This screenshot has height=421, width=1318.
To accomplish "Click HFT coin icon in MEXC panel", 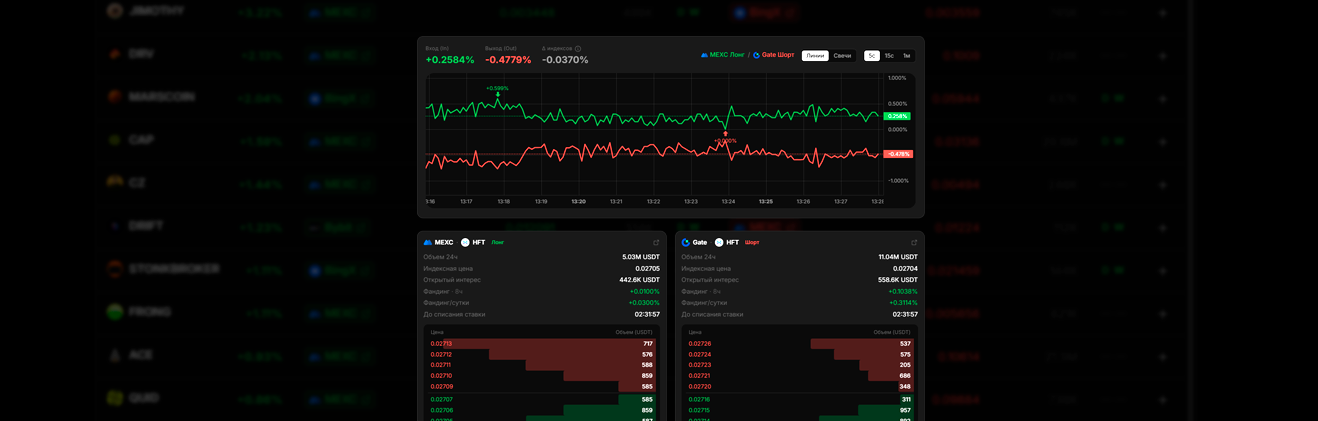I will 465,243.
